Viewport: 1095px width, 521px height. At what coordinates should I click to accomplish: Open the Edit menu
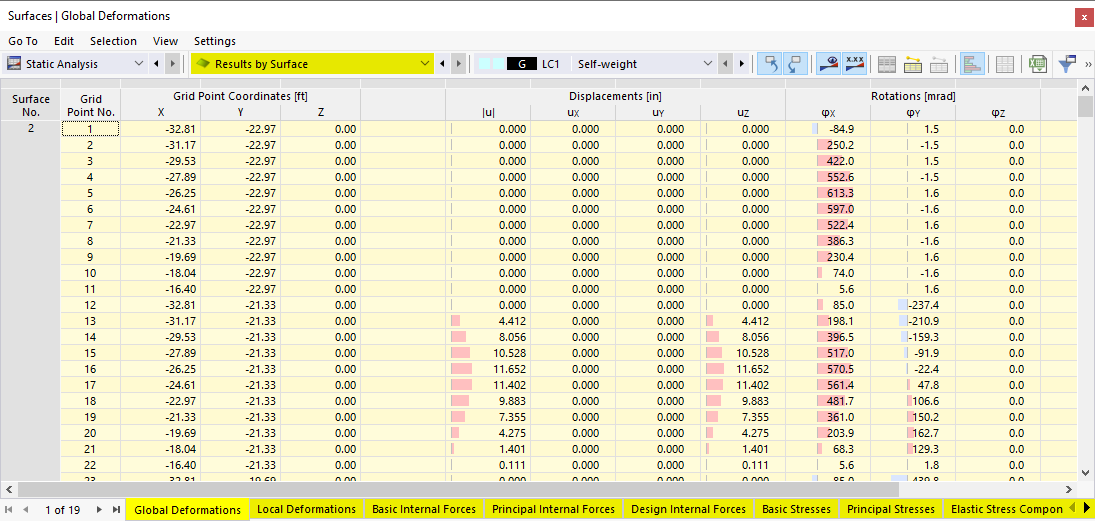[64, 41]
